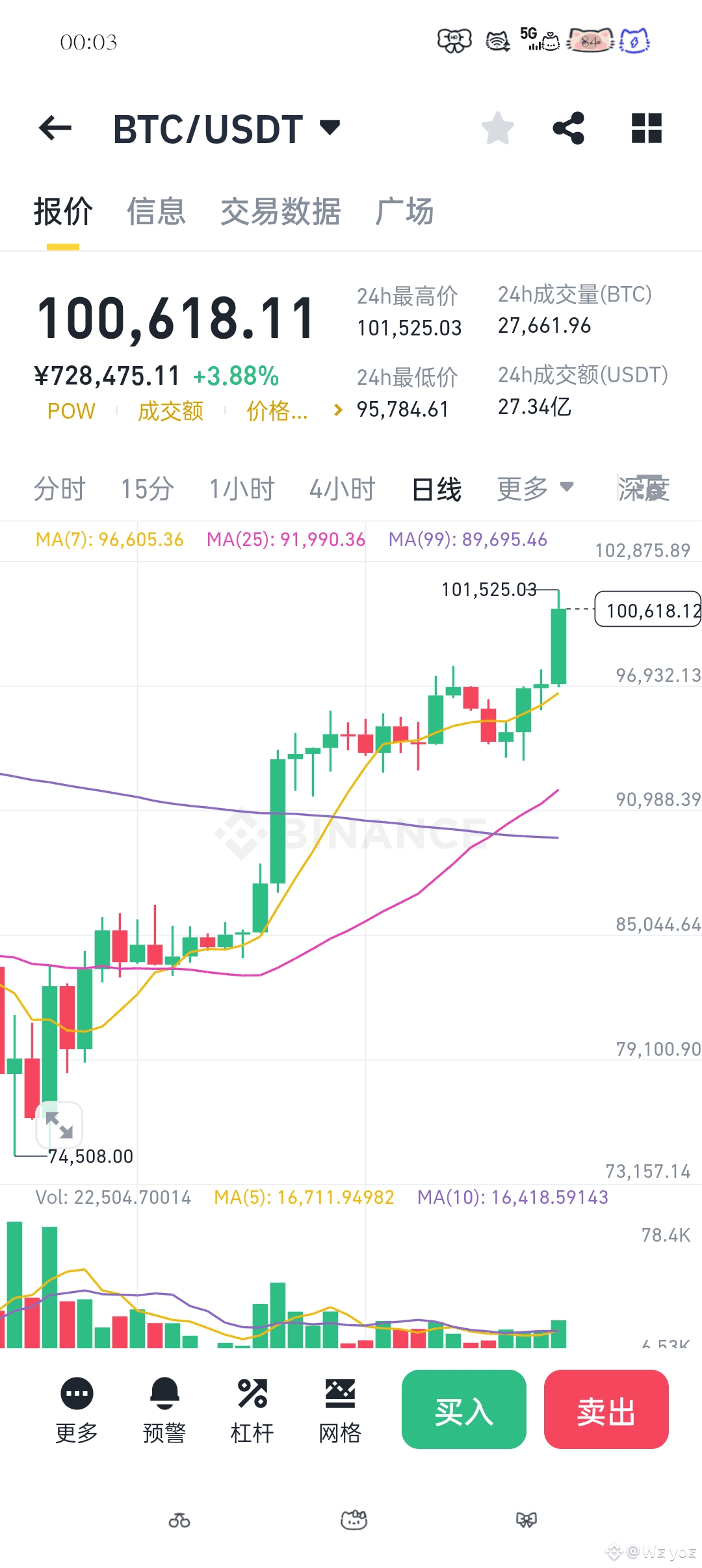Expand the 更多 timeframe dropdown
The width and height of the screenshot is (702, 1568).
pyautogui.click(x=535, y=488)
